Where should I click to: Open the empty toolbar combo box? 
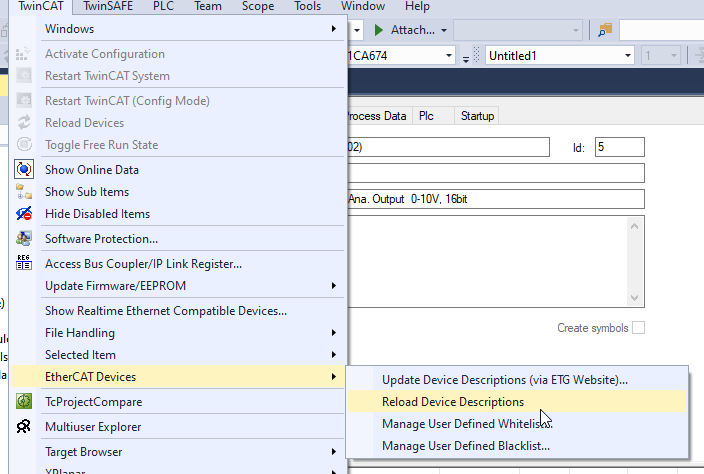pos(518,31)
